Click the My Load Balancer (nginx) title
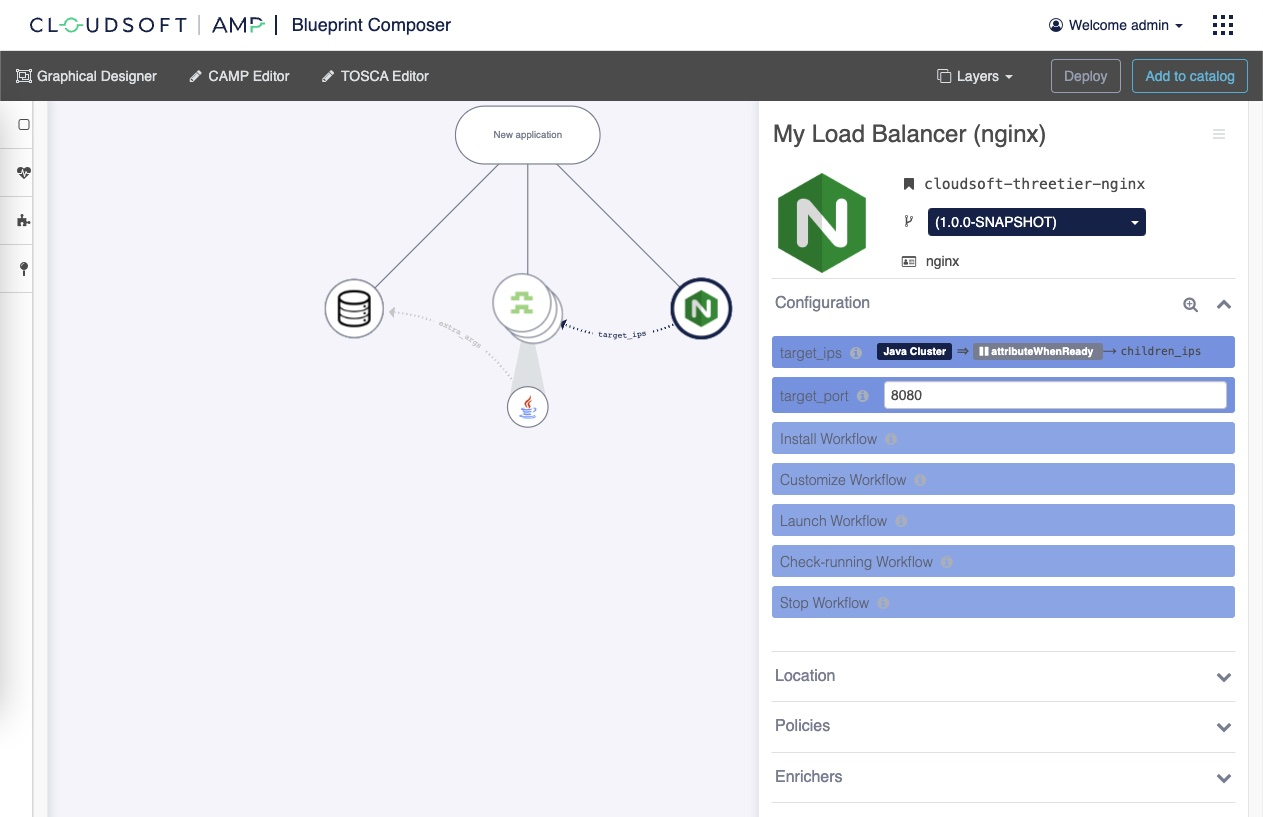1263x817 pixels. click(909, 134)
